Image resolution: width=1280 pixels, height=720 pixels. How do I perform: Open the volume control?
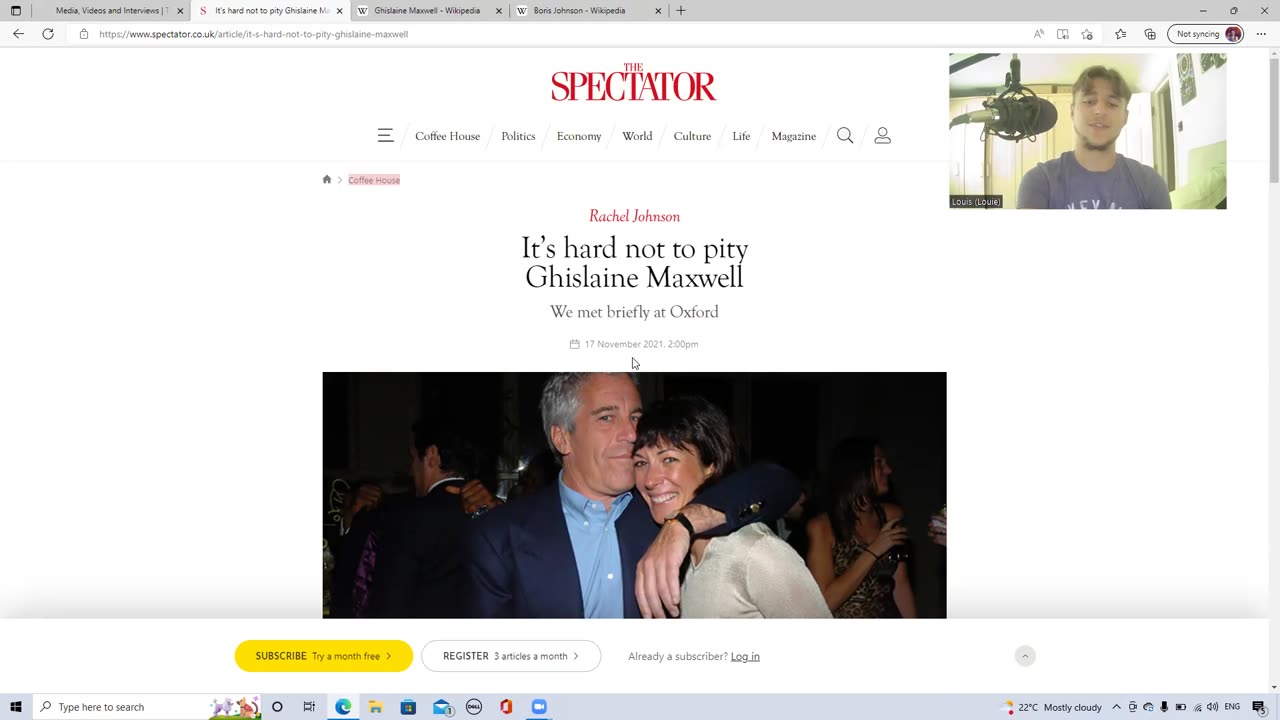tap(1213, 707)
